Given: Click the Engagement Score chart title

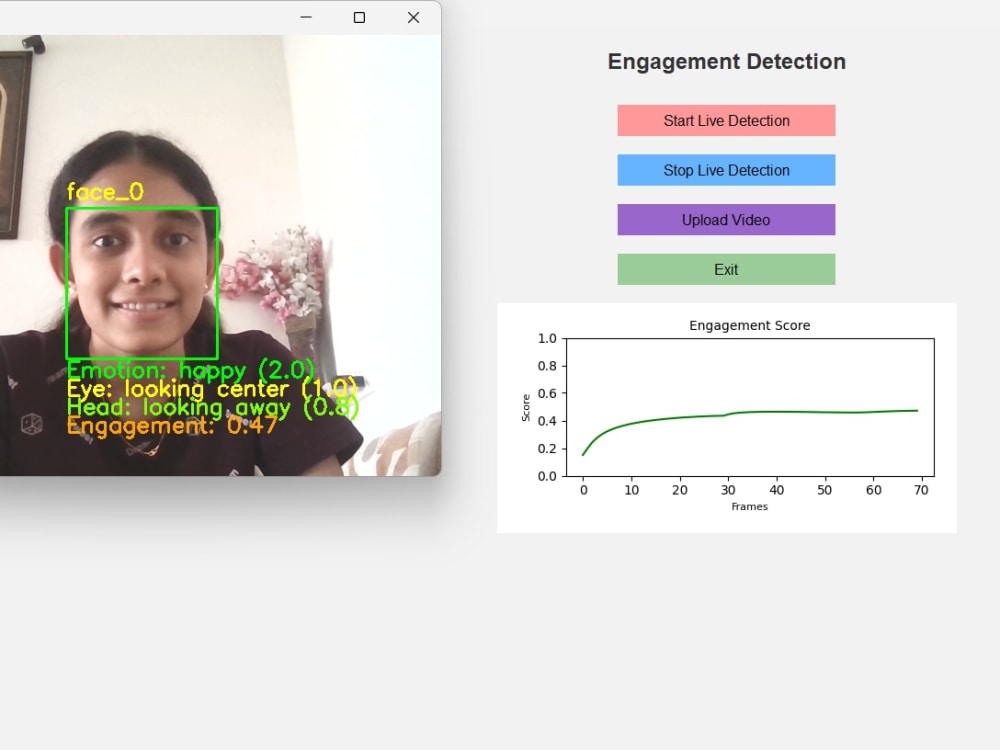Looking at the screenshot, I should click(749, 325).
